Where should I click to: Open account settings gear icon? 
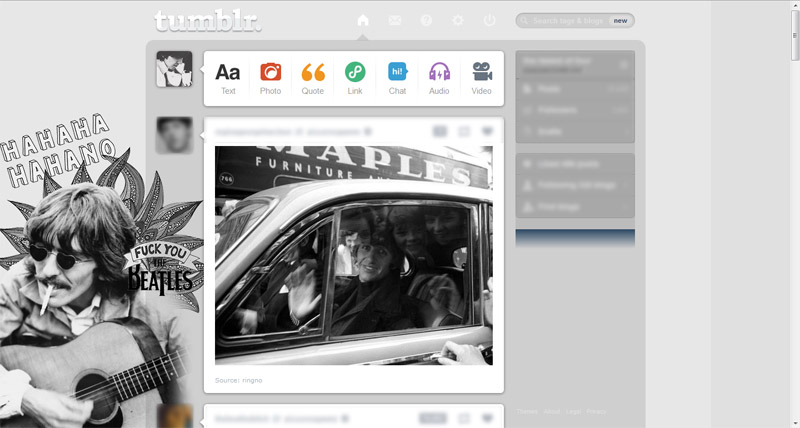click(x=458, y=20)
